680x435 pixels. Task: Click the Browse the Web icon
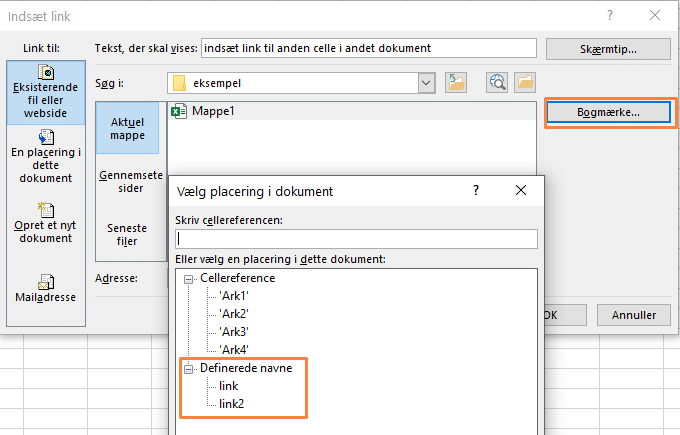pyautogui.click(x=497, y=82)
